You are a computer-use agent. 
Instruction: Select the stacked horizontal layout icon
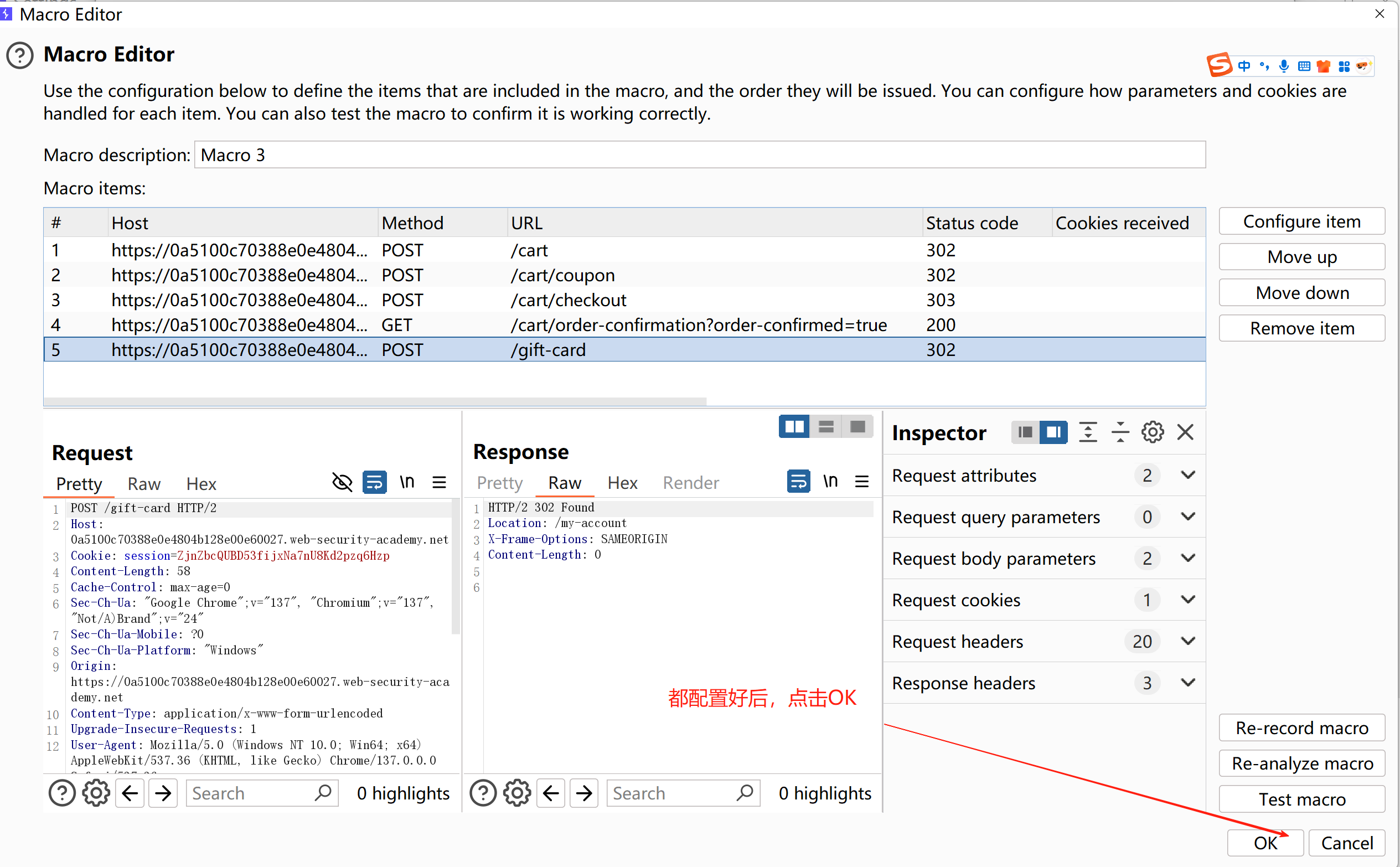click(x=825, y=427)
